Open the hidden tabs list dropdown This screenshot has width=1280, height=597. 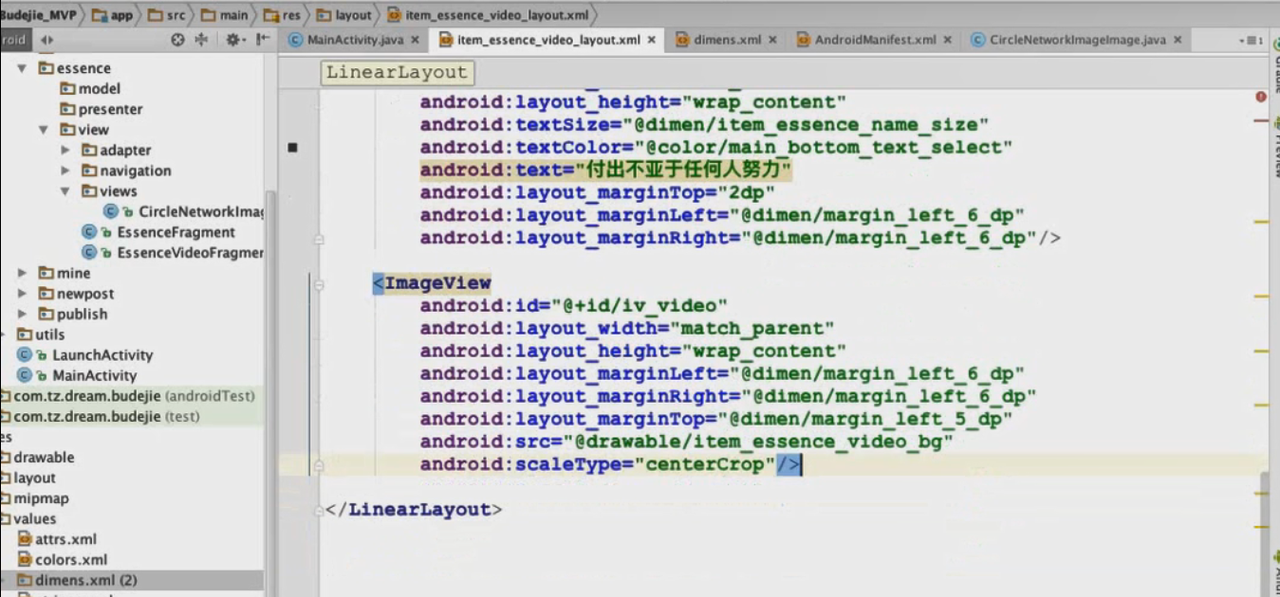[1250, 40]
